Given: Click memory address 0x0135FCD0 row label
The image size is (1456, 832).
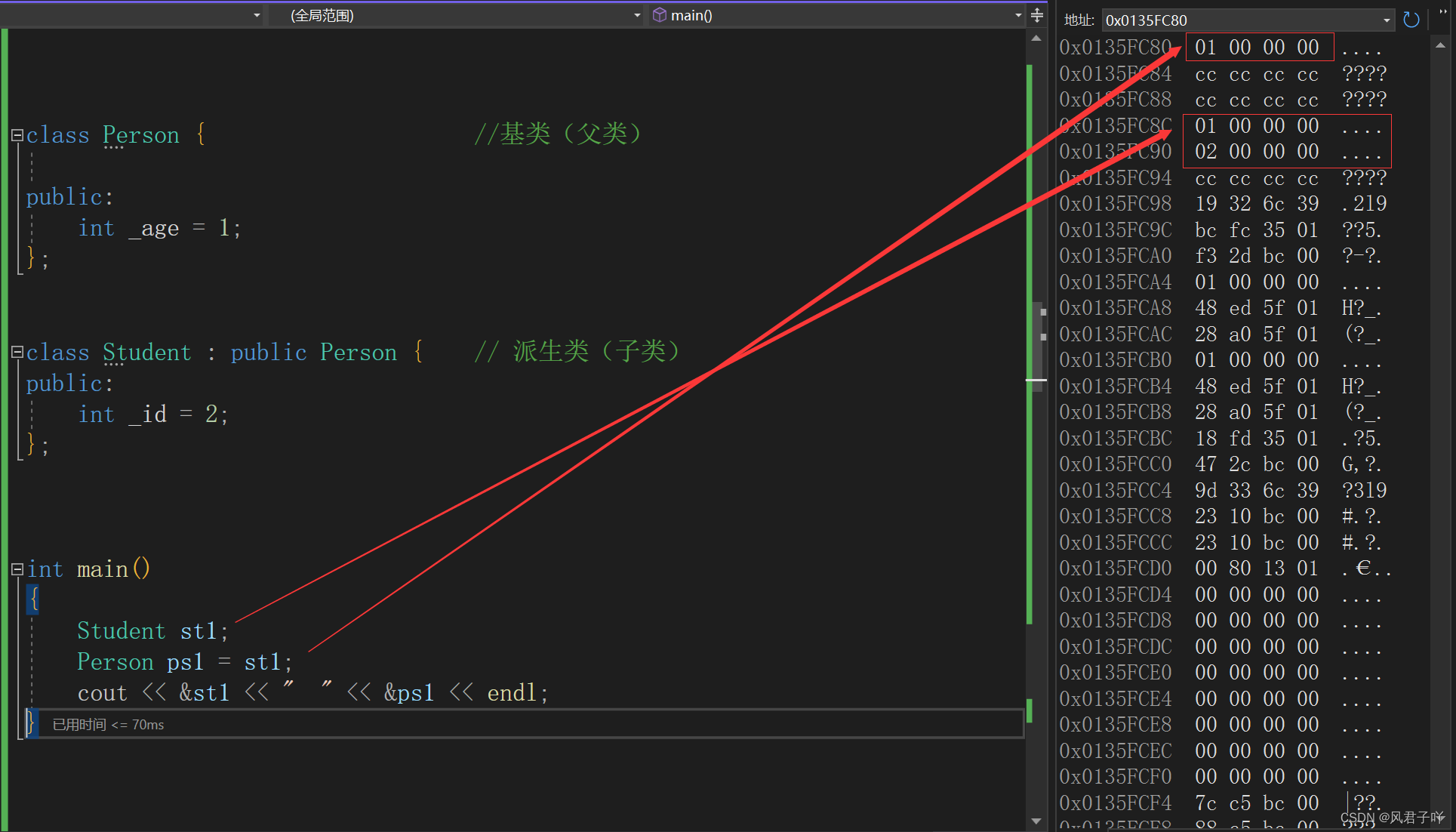Looking at the screenshot, I should tap(1115, 569).
